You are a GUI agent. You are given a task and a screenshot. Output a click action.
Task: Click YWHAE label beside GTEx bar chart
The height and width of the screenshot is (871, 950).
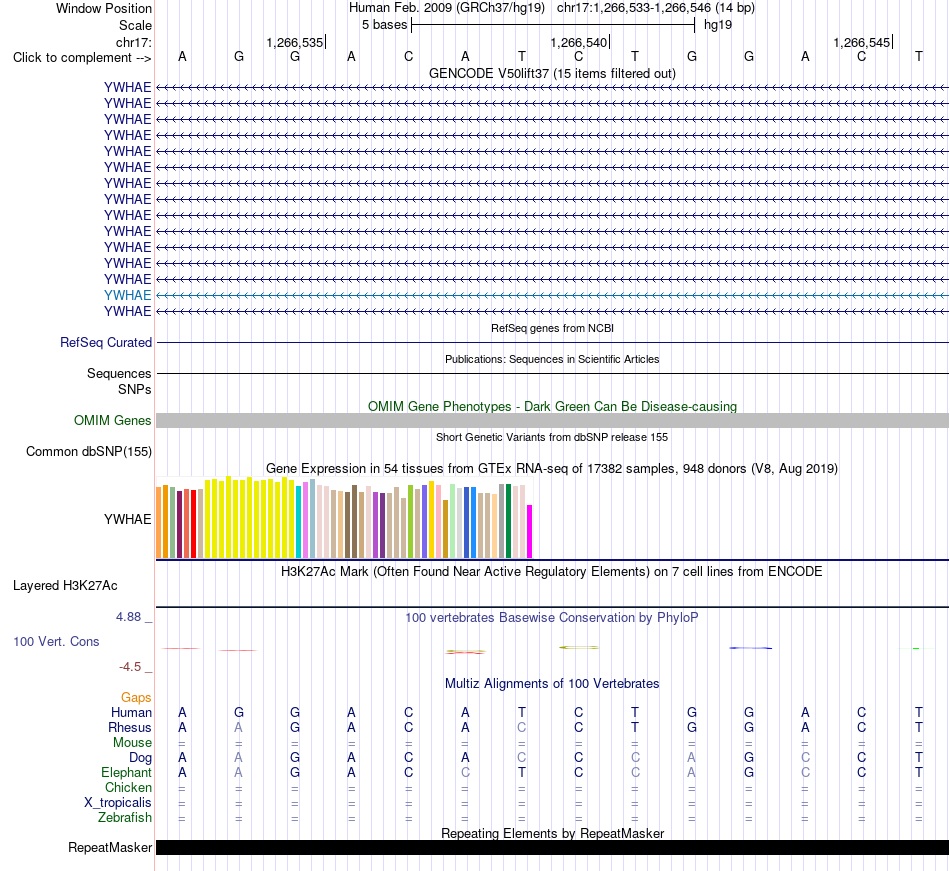coord(127,519)
